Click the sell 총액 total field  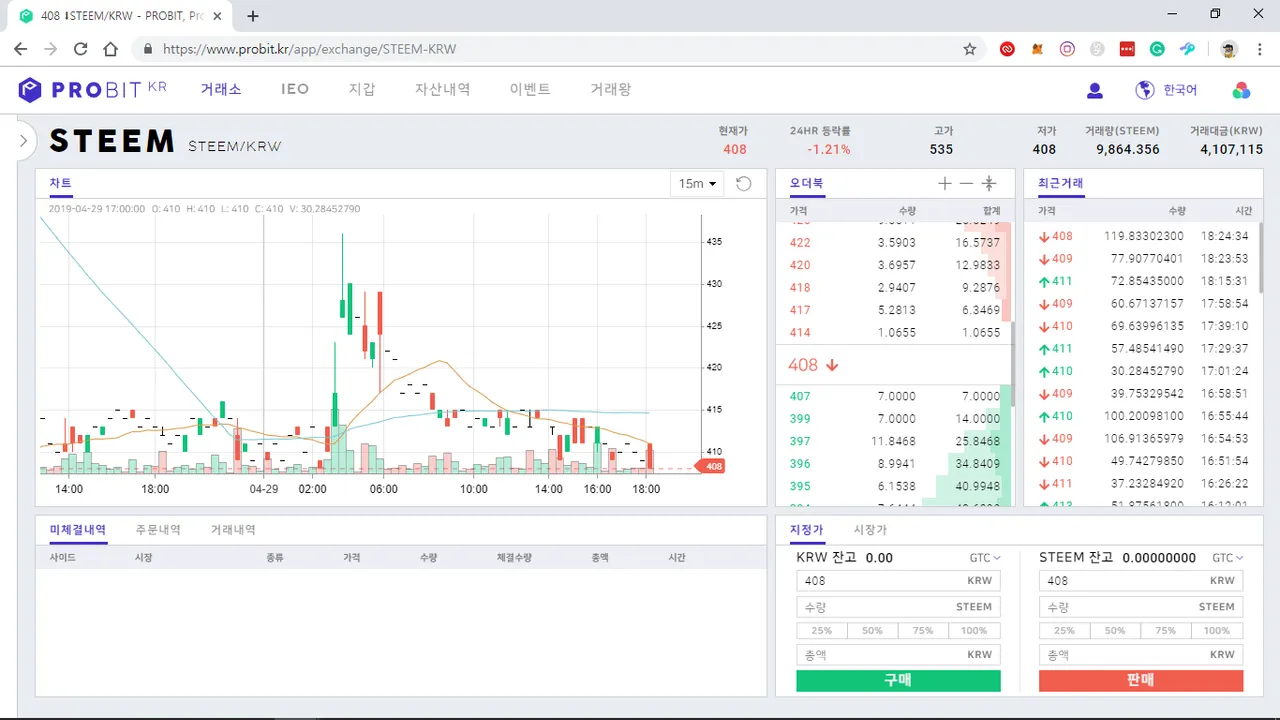tap(1141, 655)
